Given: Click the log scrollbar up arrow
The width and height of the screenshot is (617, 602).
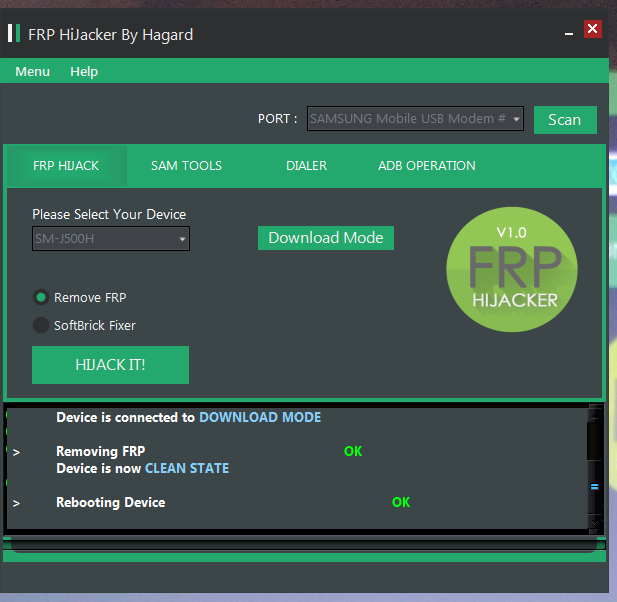Looking at the screenshot, I should coord(595,415).
